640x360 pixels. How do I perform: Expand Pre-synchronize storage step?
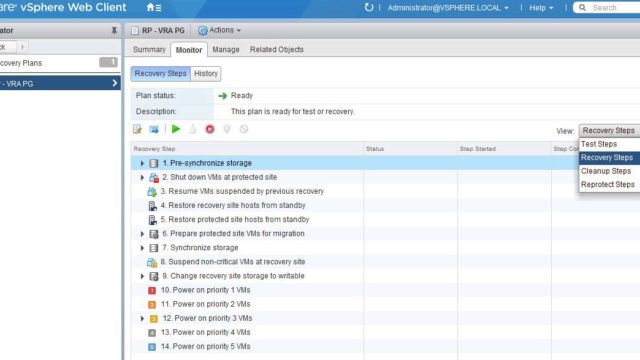(x=142, y=163)
